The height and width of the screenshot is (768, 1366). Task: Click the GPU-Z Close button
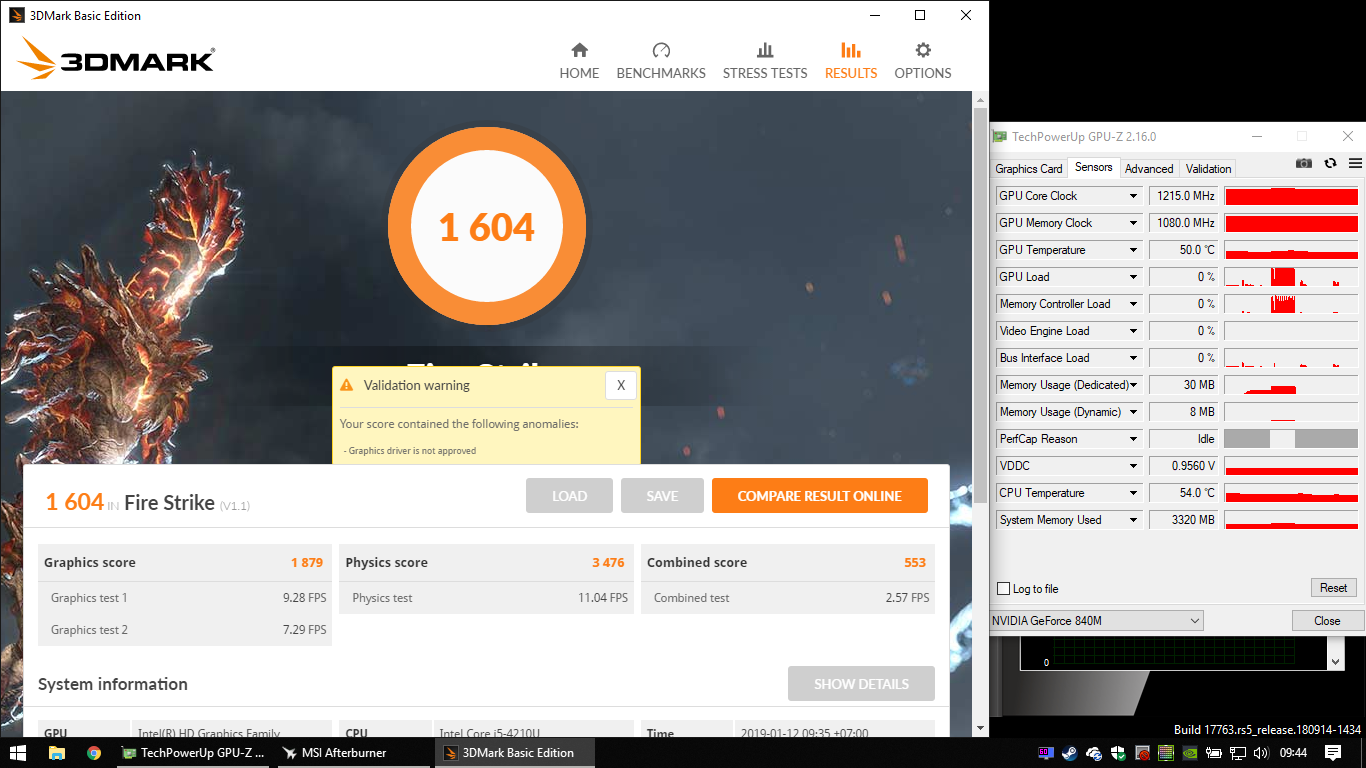coord(1327,621)
